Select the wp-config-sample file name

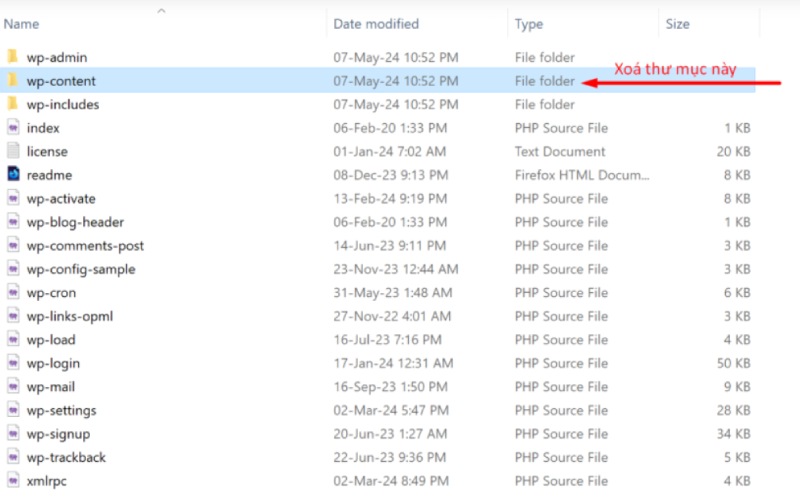pos(81,269)
